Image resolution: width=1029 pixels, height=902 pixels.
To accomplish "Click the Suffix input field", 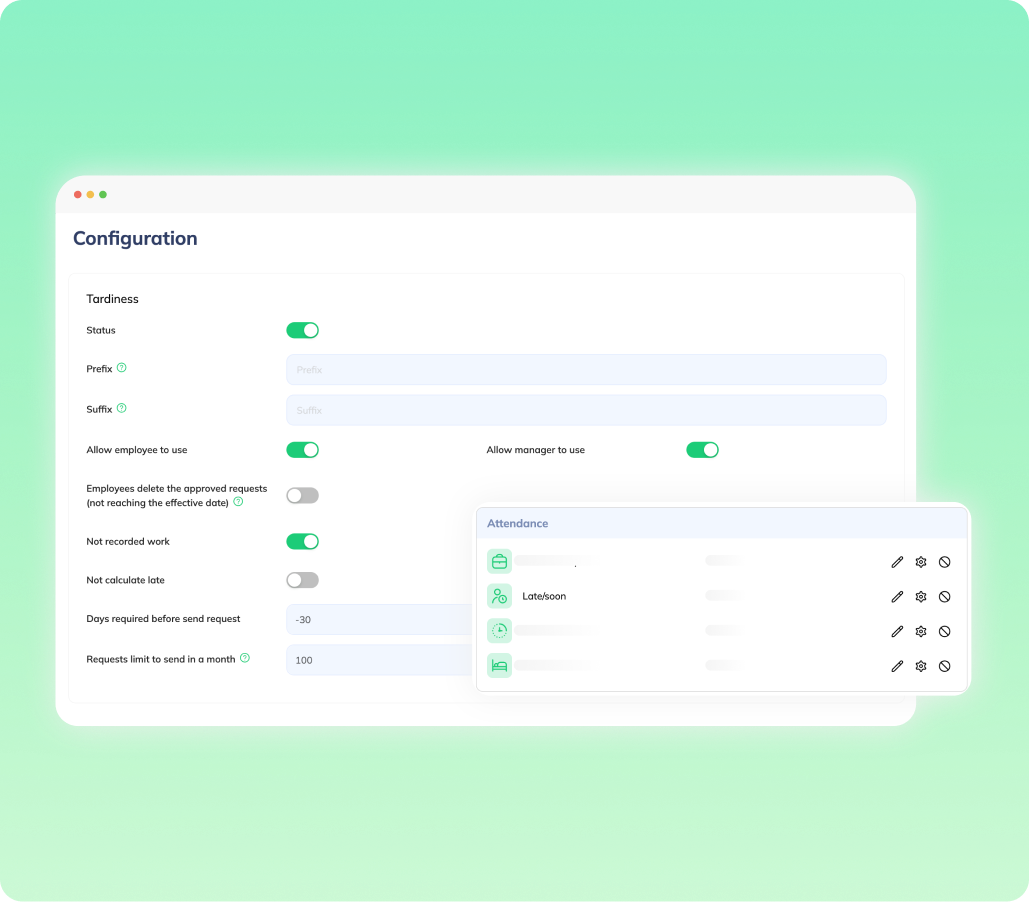I will (x=585, y=410).
